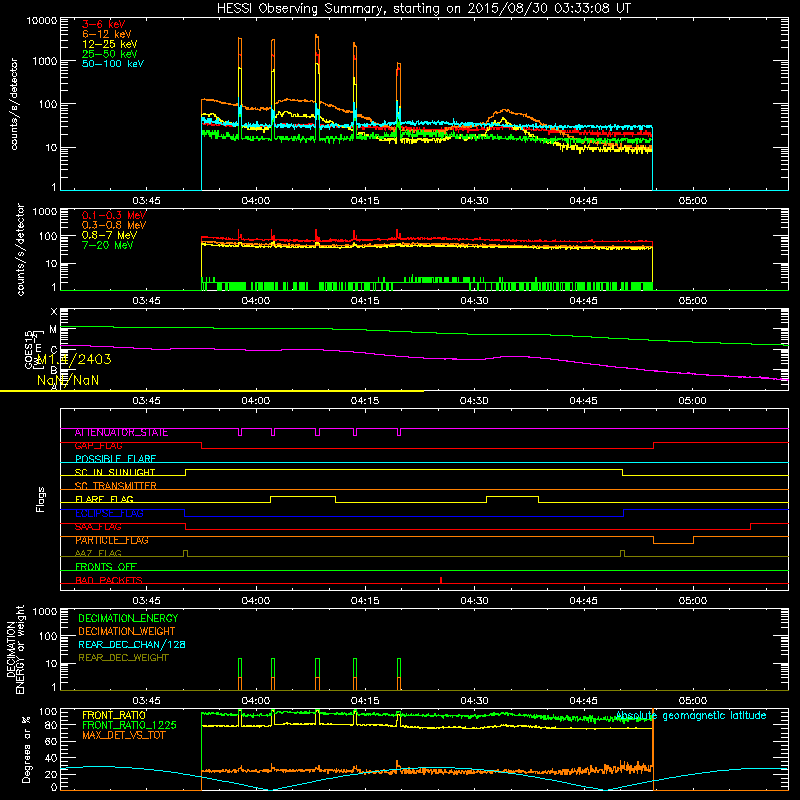Click the HESSI Observing Summary title text
This screenshot has height=800, width=800.
[423, 9]
